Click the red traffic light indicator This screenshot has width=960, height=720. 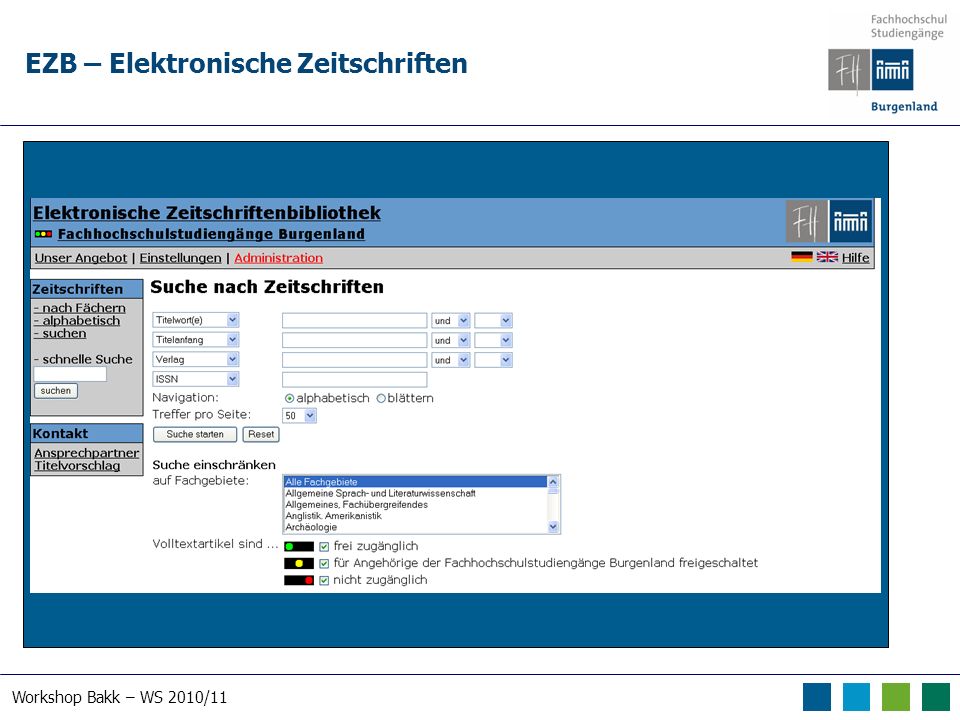coord(299,580)
